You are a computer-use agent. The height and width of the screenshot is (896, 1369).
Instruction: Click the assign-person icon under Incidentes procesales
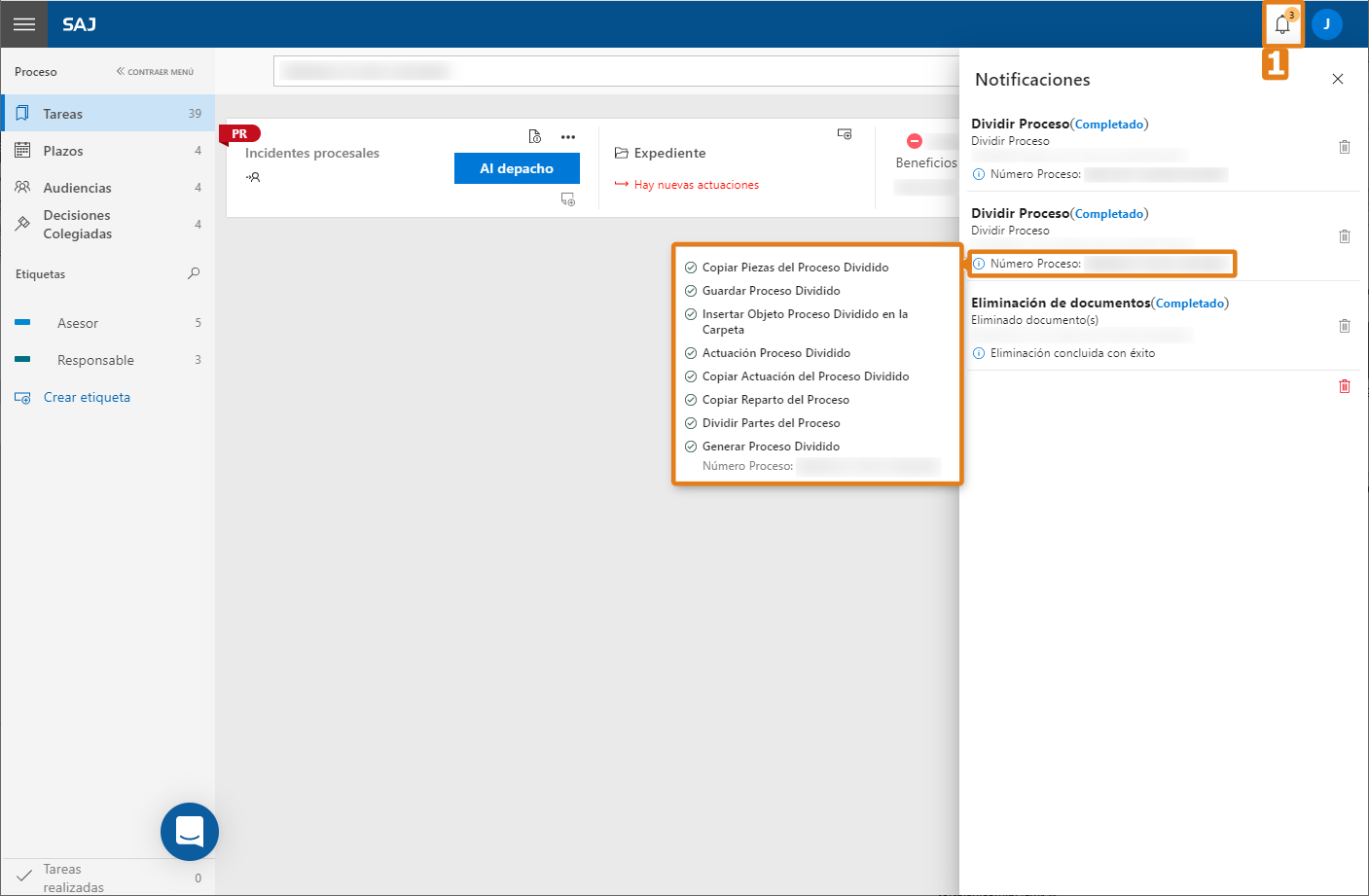pyautogui.click(x=253, y=177)
